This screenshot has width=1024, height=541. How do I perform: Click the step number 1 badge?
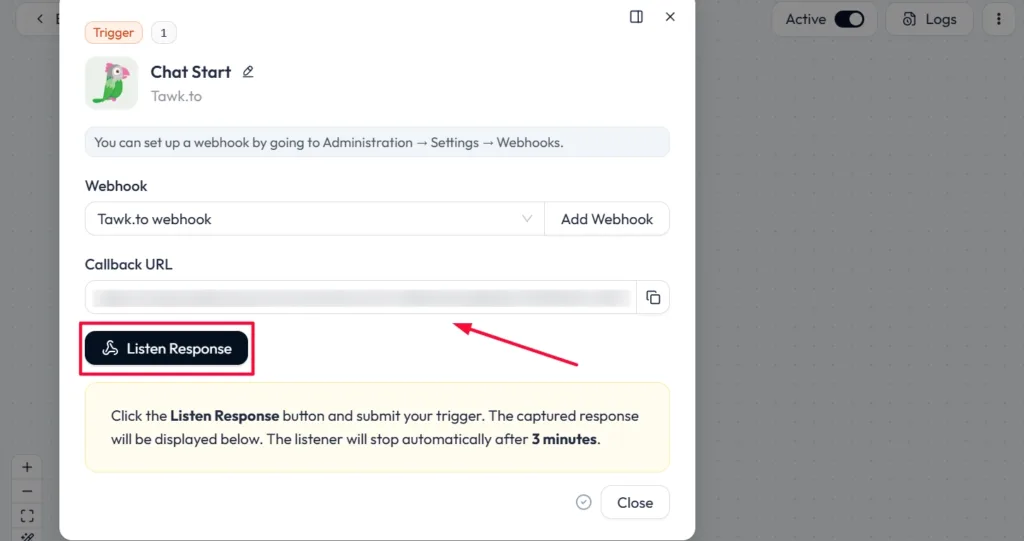coord(164,33)
